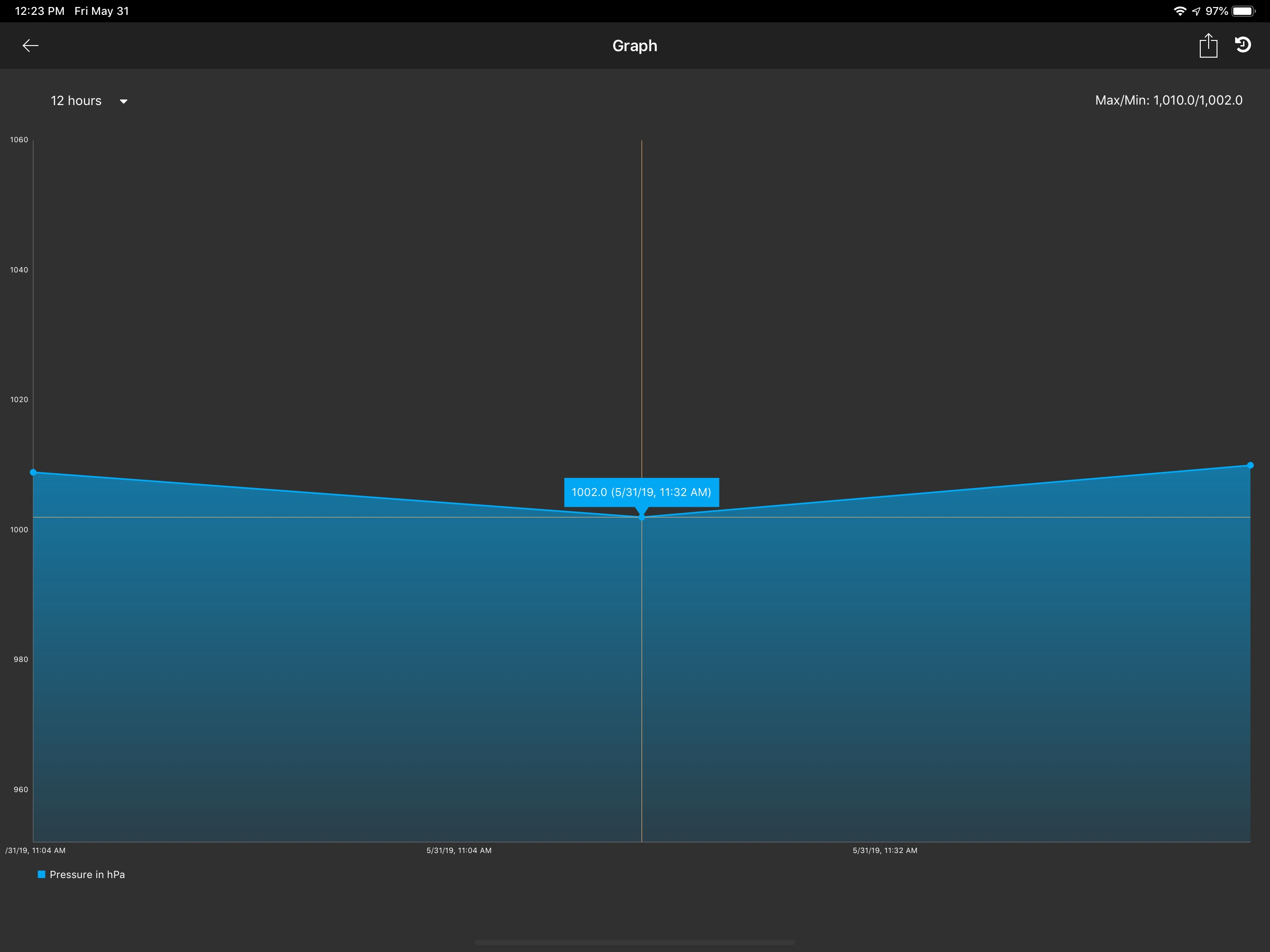Tap the home indicator bar at bottom

point(635,942)
